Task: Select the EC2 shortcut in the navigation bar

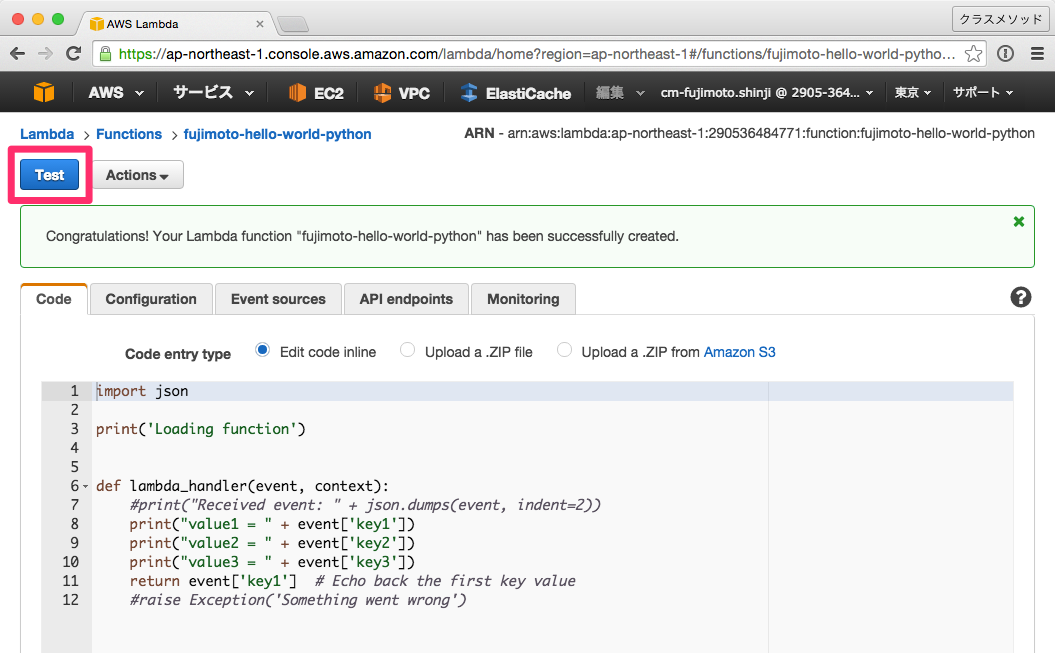Action: point(315,91)
